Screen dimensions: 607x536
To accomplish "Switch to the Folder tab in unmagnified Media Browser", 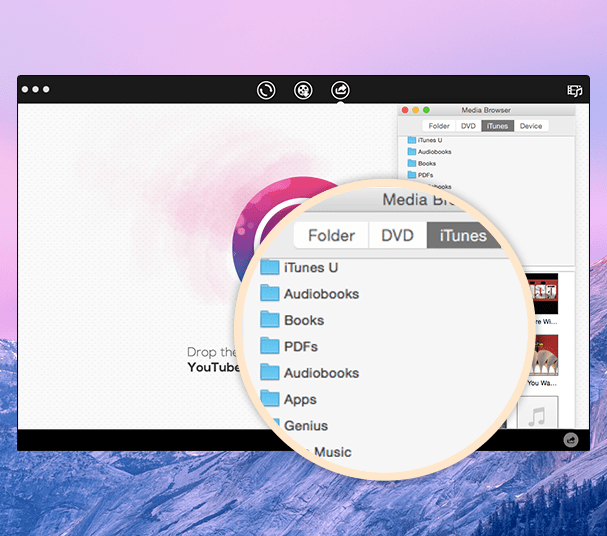I will click(439, 126).
